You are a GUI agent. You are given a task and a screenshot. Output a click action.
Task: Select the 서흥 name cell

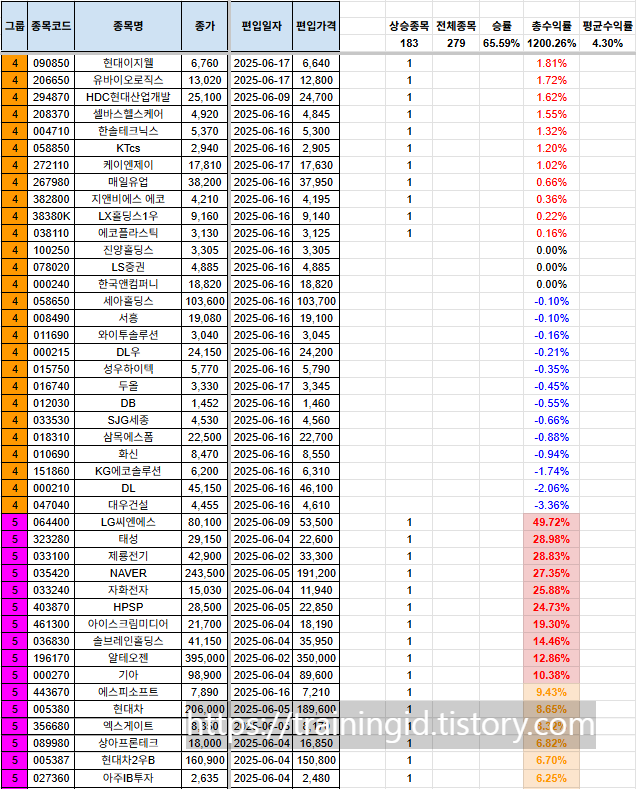point(128,319)
